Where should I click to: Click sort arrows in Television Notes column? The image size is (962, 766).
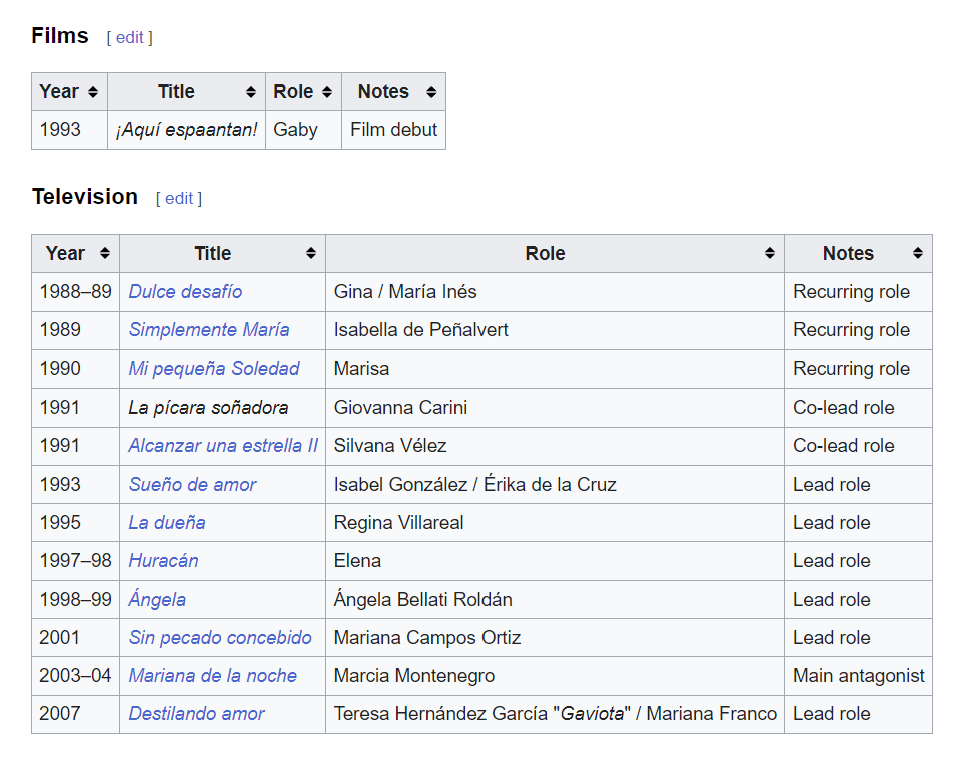[x=918, y=254]
